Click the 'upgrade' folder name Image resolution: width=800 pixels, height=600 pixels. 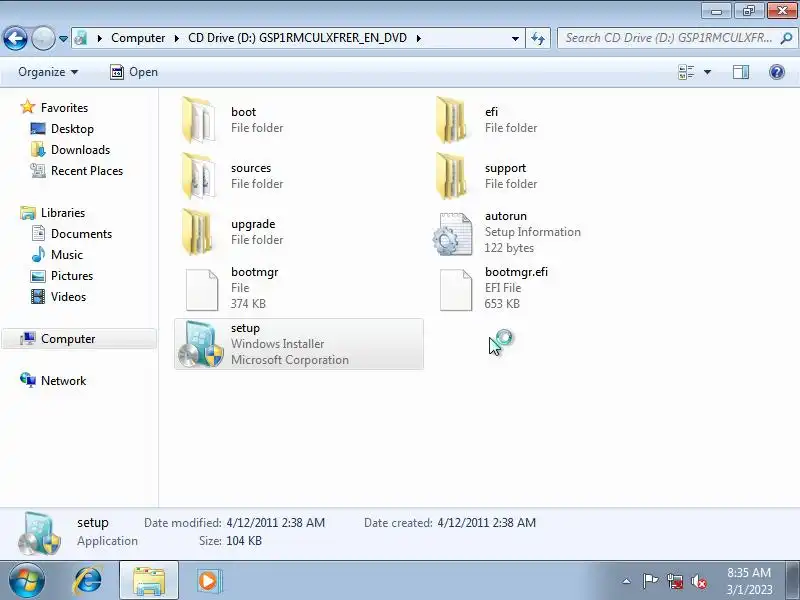(x=253, y=224)
